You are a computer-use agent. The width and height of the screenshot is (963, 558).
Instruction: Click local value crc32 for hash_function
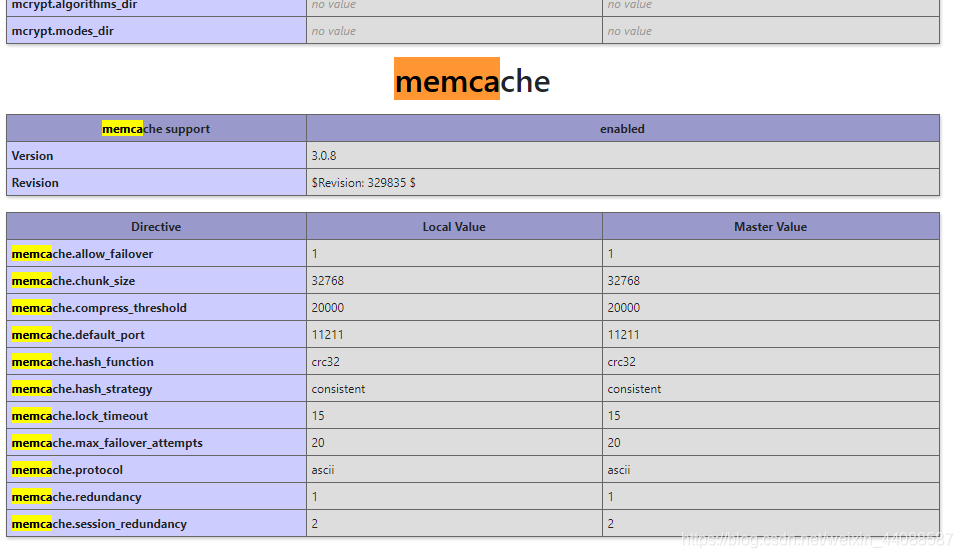click(326, 362)
